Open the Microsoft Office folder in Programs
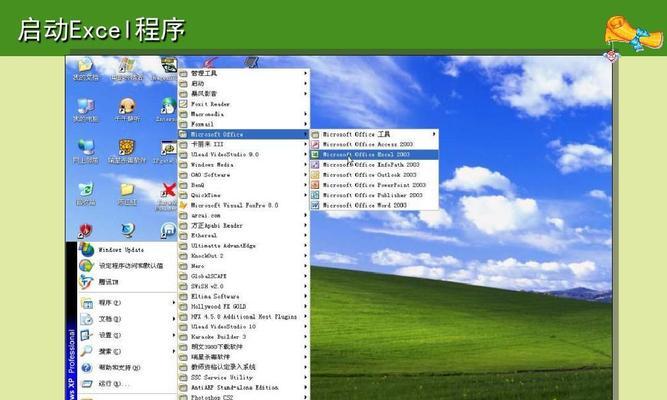Image resolution: width=667 pixels, height=400 pixels. (x=244, y=134)
